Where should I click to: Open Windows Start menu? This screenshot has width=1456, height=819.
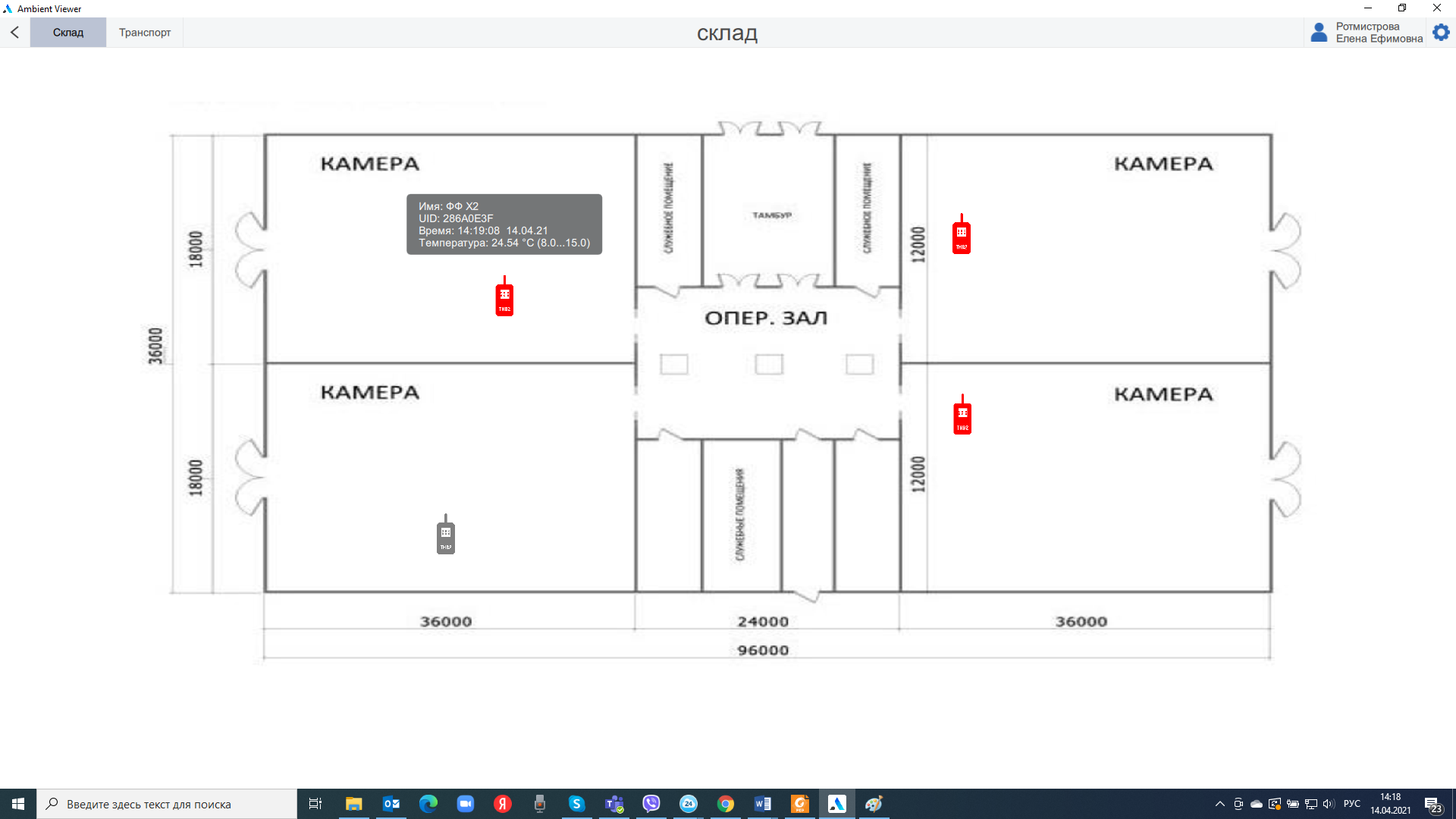pos(18,804)
